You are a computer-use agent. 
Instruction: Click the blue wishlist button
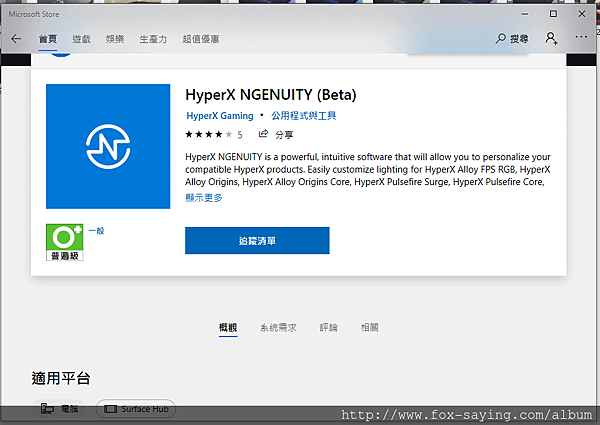coord(257,241)
